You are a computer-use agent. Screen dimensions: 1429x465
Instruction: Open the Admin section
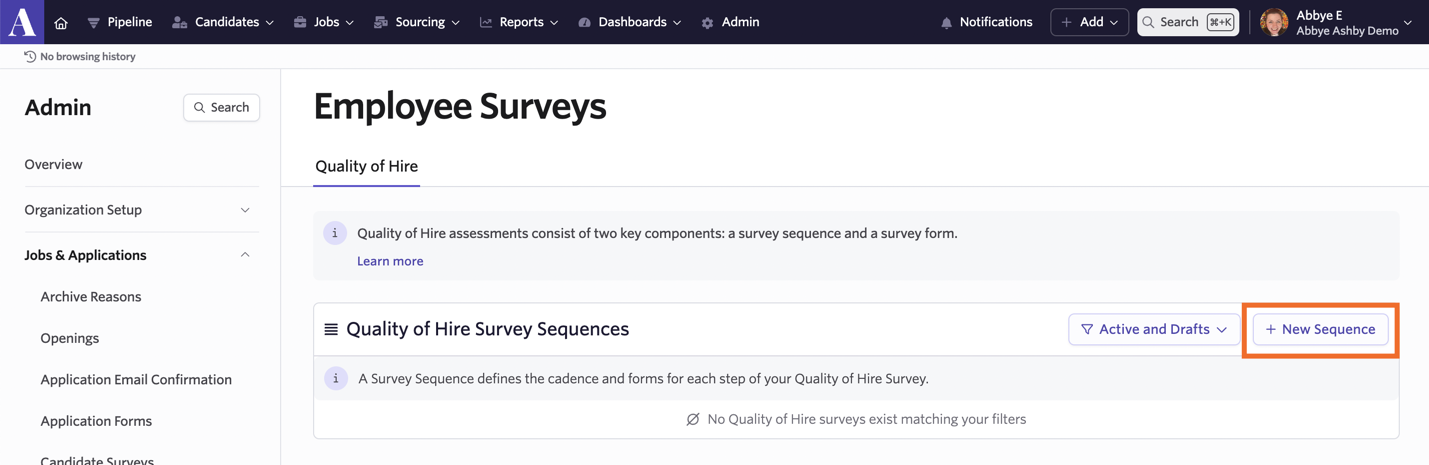[730, 22]
